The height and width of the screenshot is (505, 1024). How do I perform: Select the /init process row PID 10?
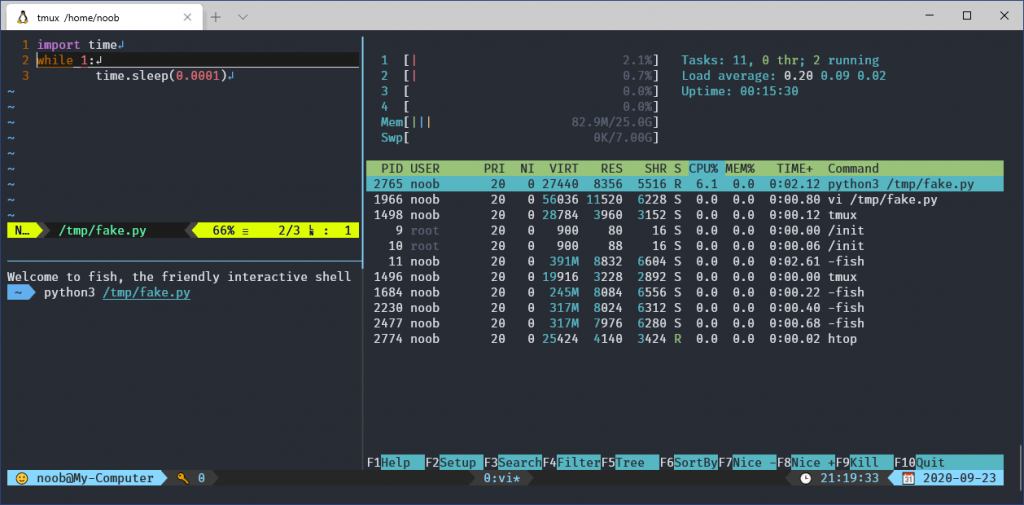click(684, 246)
